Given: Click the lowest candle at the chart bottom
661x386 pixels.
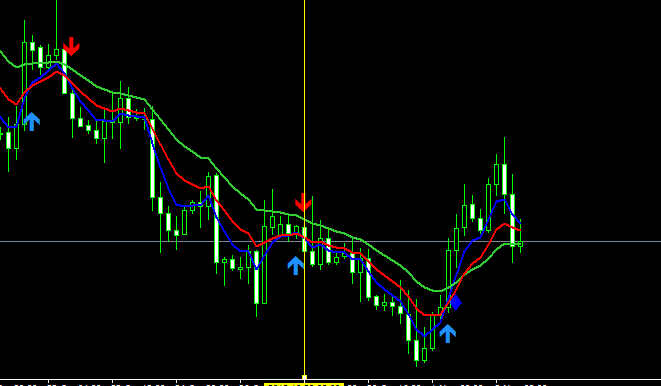Looking at the screenshot, I should (x=416, y=351).
